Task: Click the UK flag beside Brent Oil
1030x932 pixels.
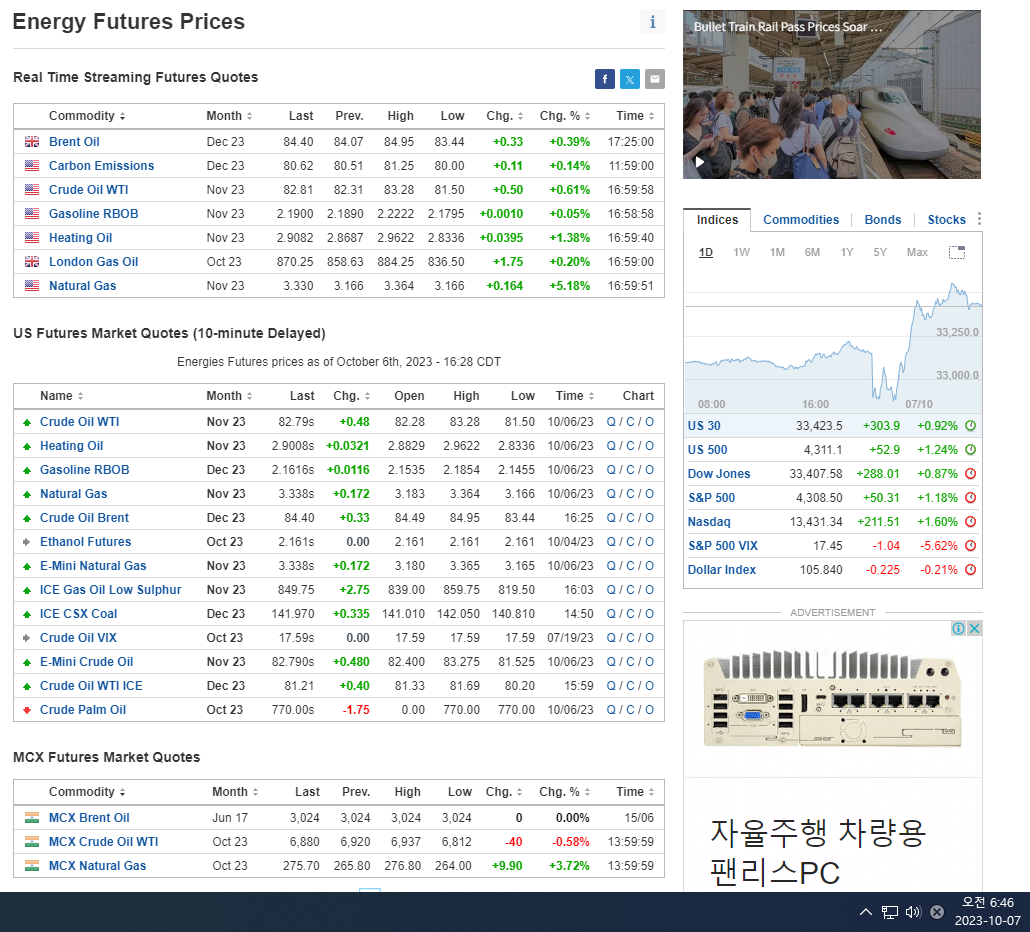Action: point(32,142)
